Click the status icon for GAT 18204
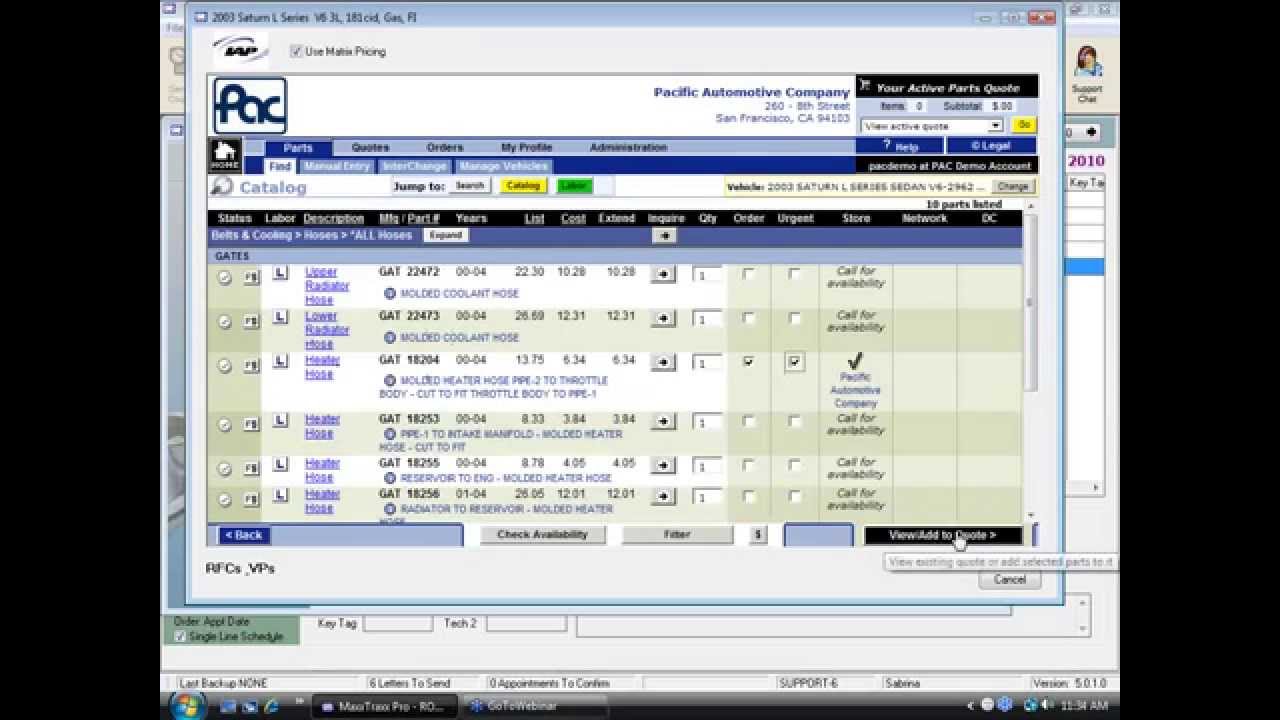 tap(225, 366)
